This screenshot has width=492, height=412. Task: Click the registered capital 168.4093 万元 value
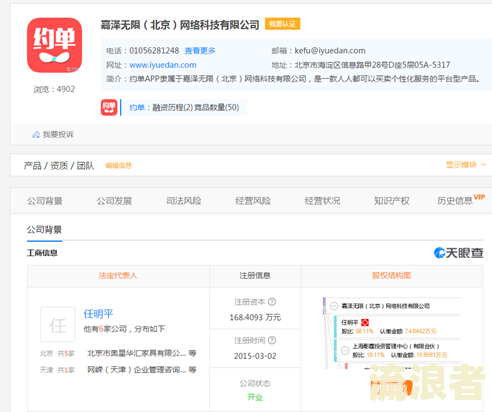pyautogui.click(x=255, y=317)
